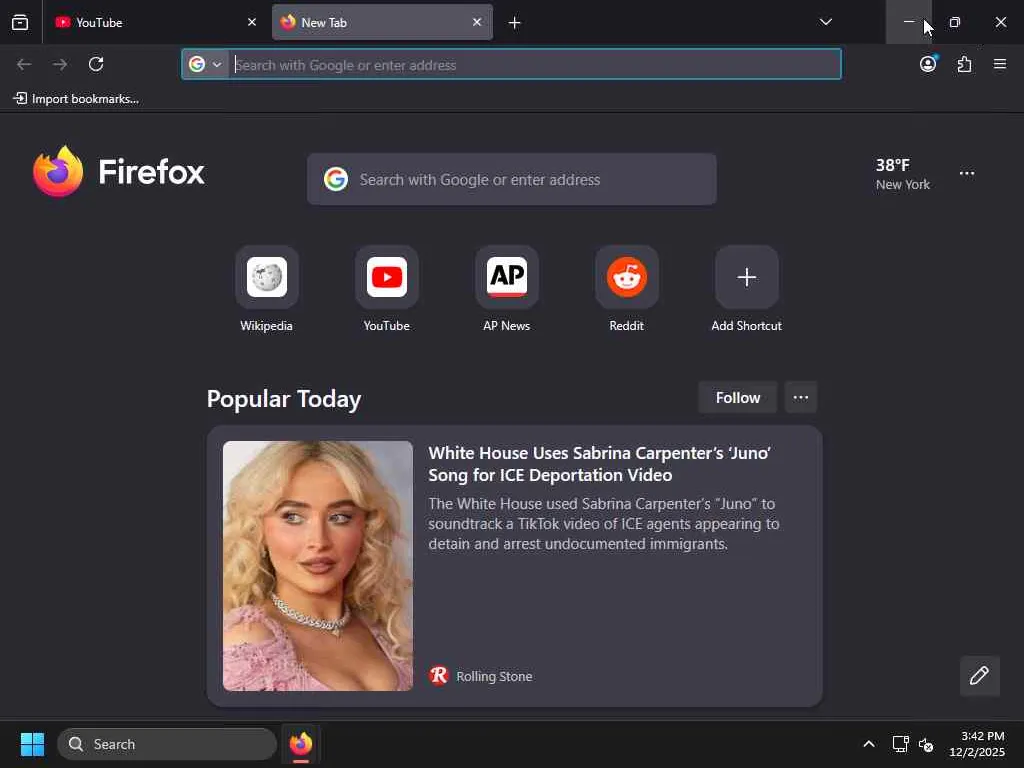Open the clock showing 3:42 PM

pyautogui.click(x=977, y=744)
